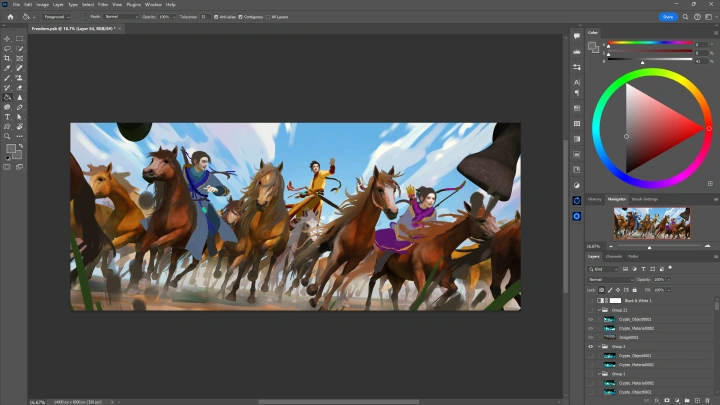Adjust the hue slider in Color panel
This screenshot has width=720, height=405.
650,43
